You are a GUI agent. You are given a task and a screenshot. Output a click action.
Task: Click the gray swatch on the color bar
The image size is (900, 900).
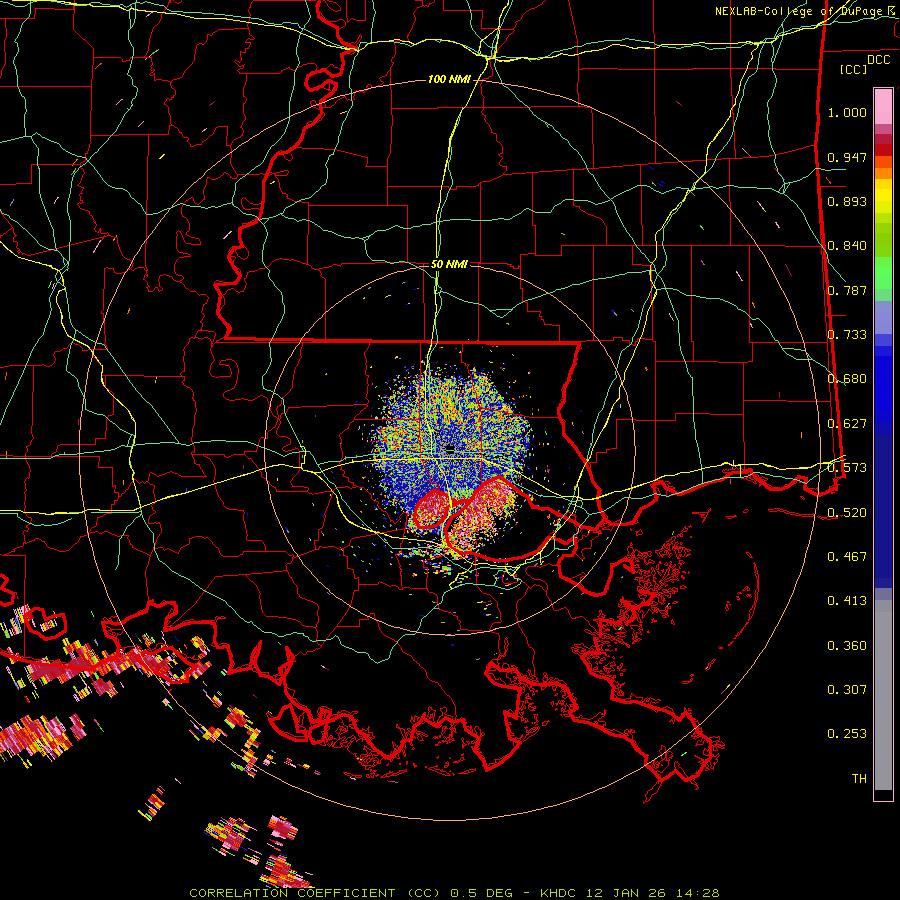(883, 695)
